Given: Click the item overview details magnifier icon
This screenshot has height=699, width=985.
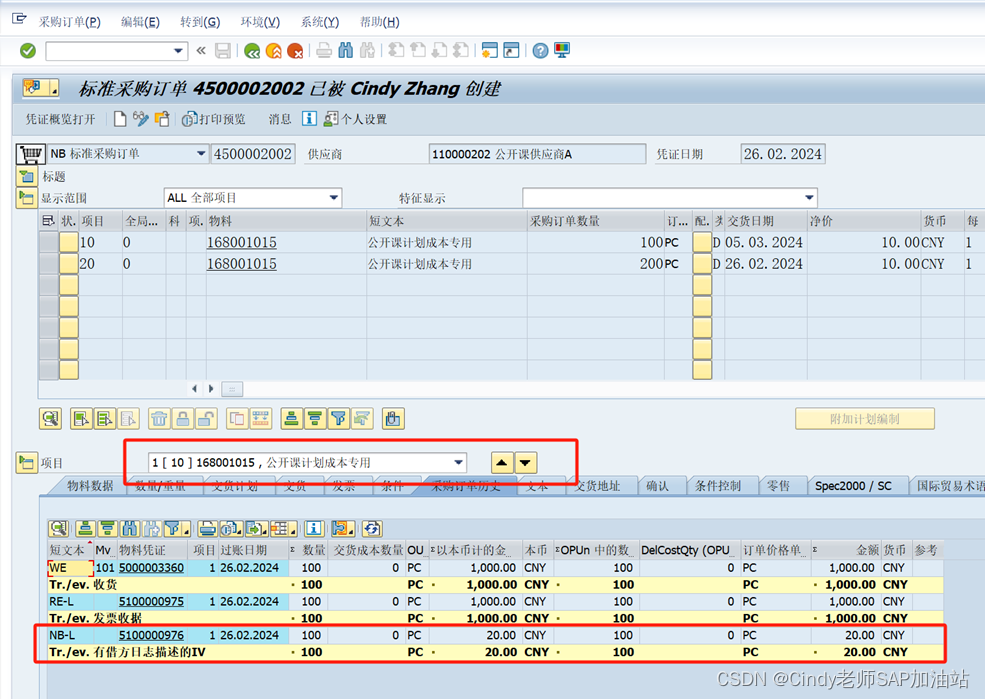Looking at the screenshot, I should pyautogui.click(x=50, y=418).
